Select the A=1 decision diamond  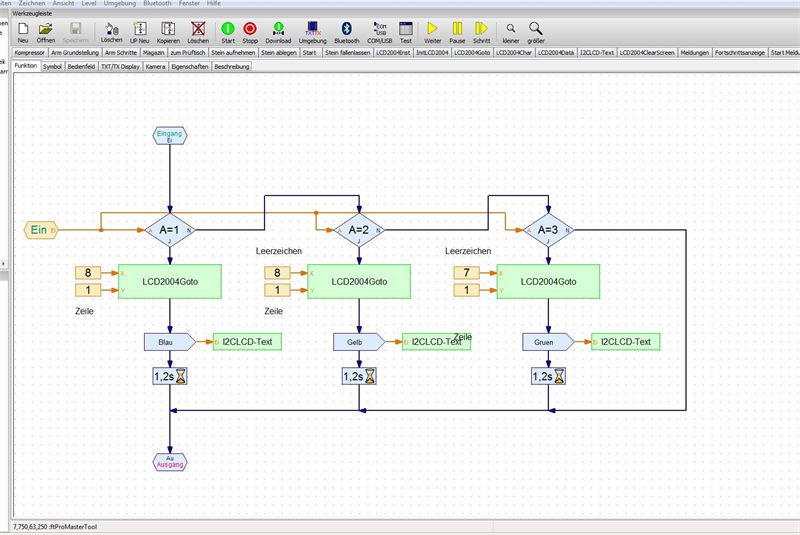point(170,230)
